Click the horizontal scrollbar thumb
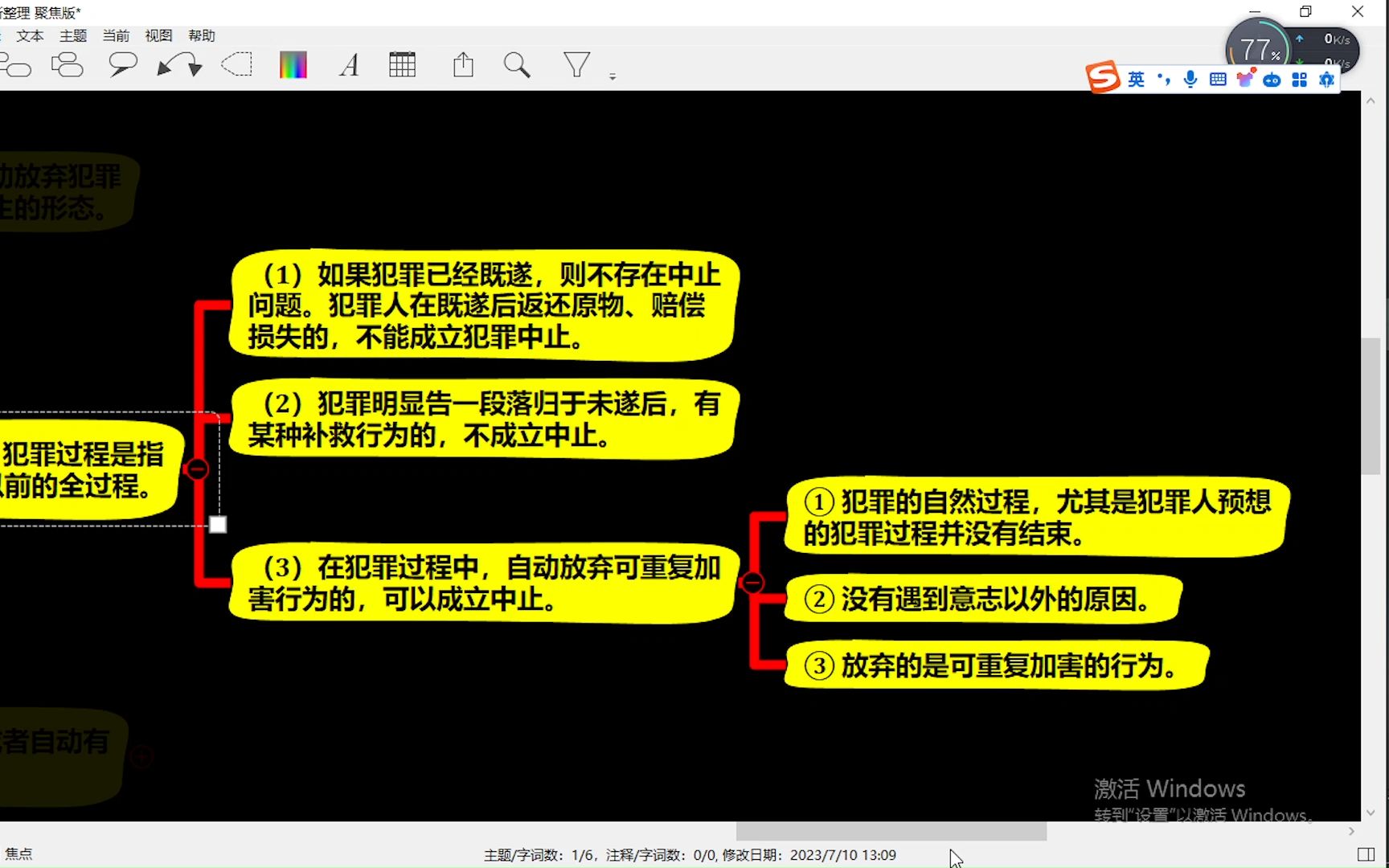 point(891,831)
